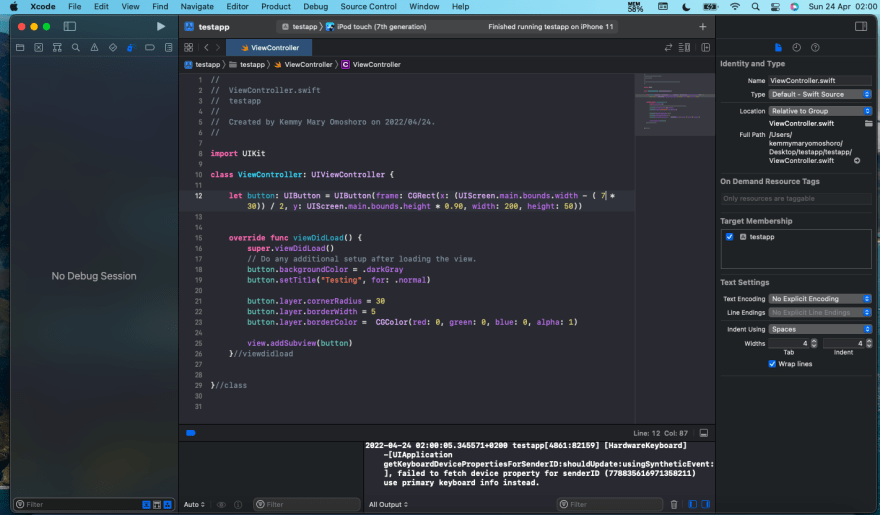Toggle the inspectors panel icon
This screenshot has height=515, width=880.
861,26
